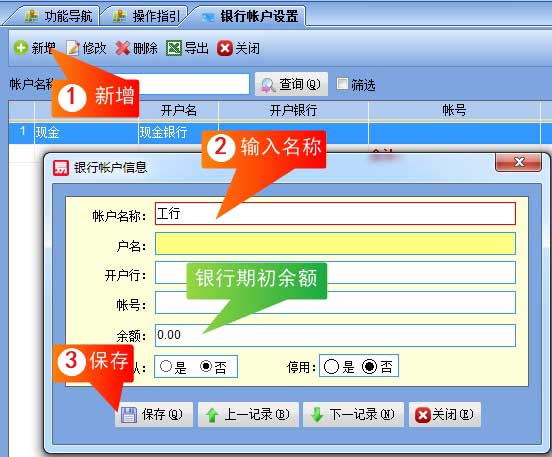Click the 银行帐户设置 tab icon
This screenshot has height=457, width=552.
pos(208,17)
